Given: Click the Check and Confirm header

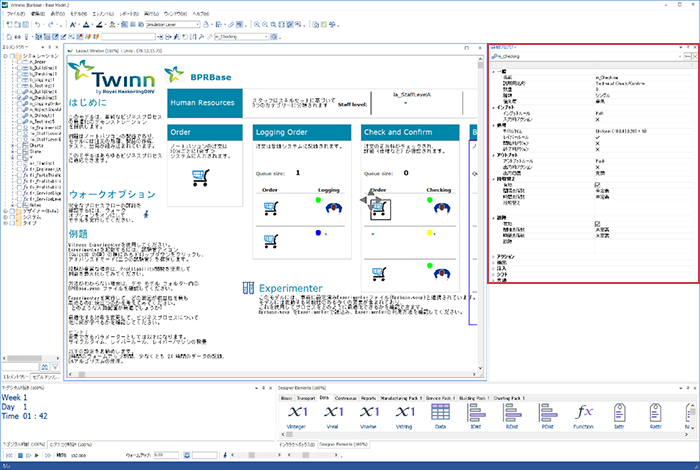Looking at the screenshot, I should pos(410,132).
